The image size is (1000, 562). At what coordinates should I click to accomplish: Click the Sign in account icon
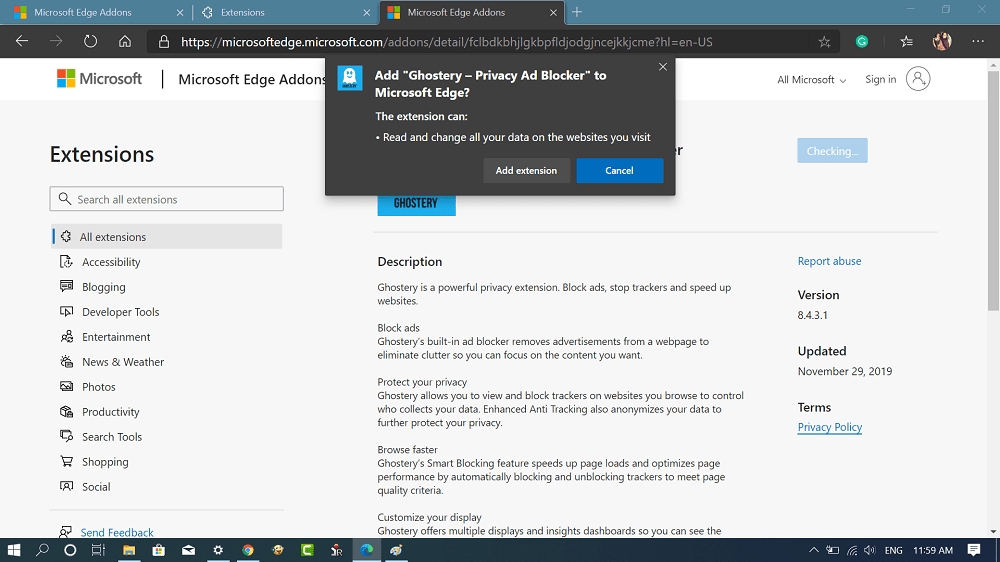918,79
